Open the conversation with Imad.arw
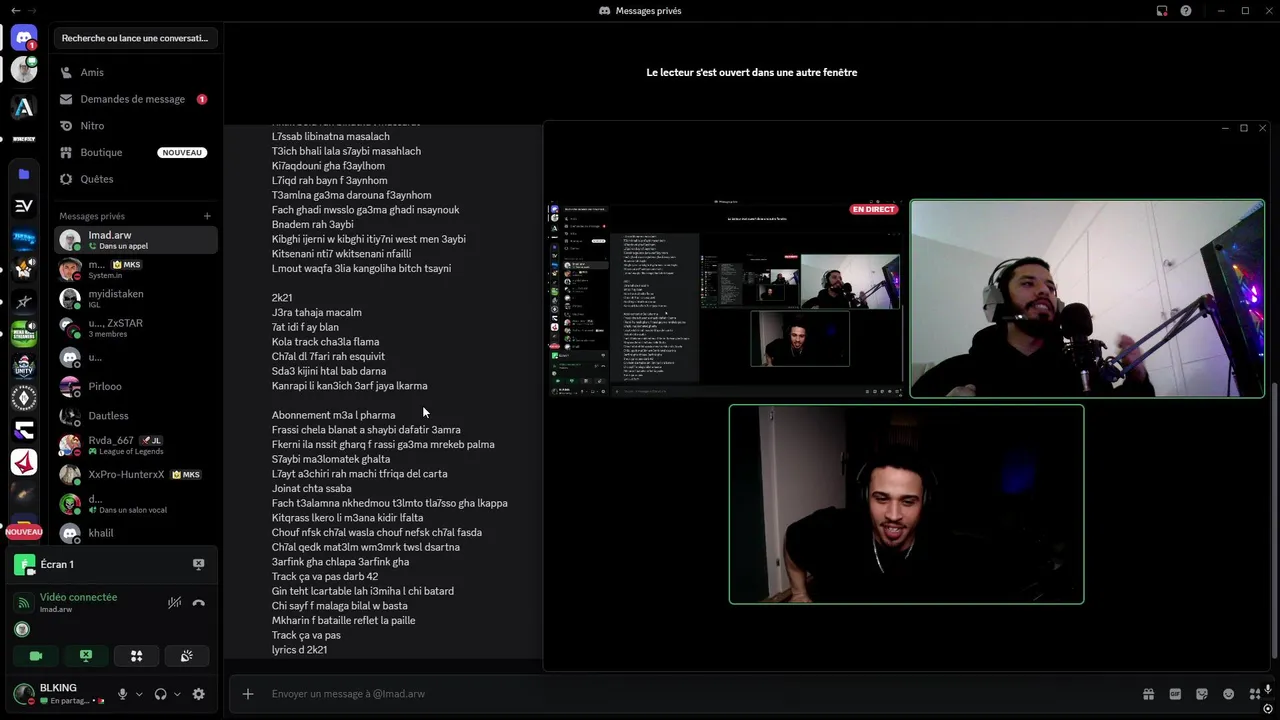Image resolution: width=1280 pixels, height=720 pixels. 135,240
